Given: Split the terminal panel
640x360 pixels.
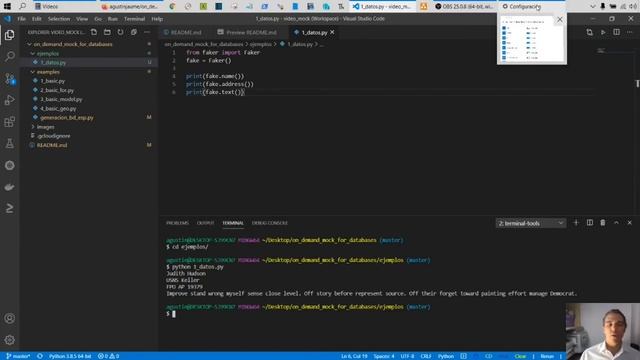Looking at the screenshot, I should 590,223.
